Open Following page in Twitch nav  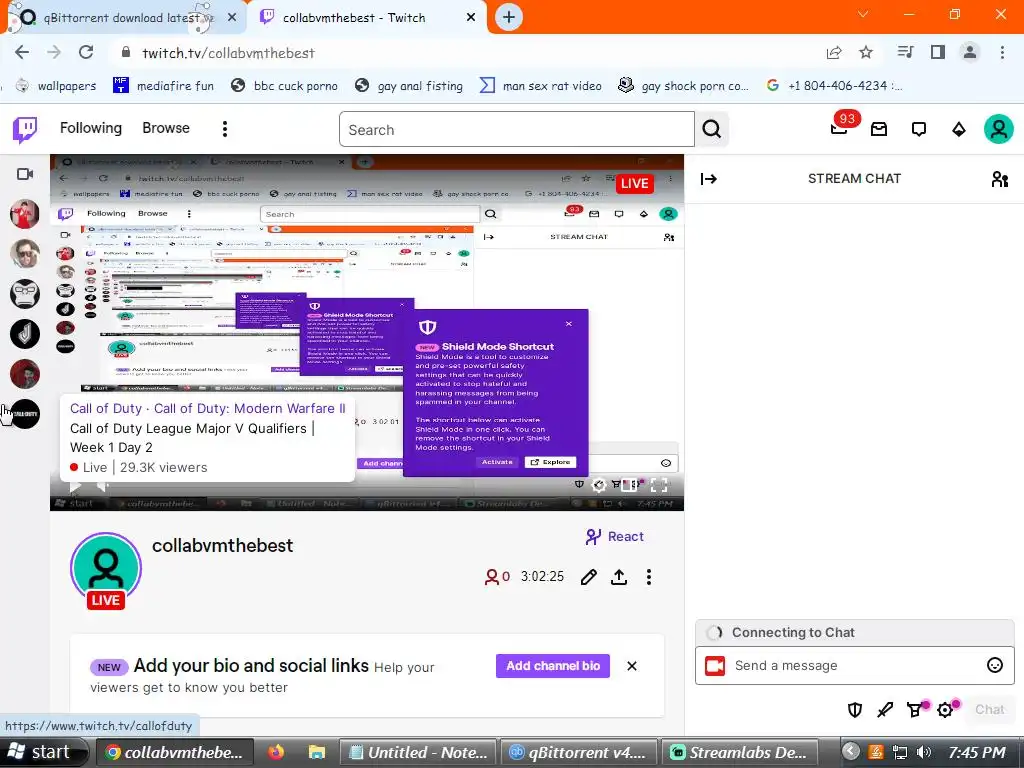click(x=91, y=128)
